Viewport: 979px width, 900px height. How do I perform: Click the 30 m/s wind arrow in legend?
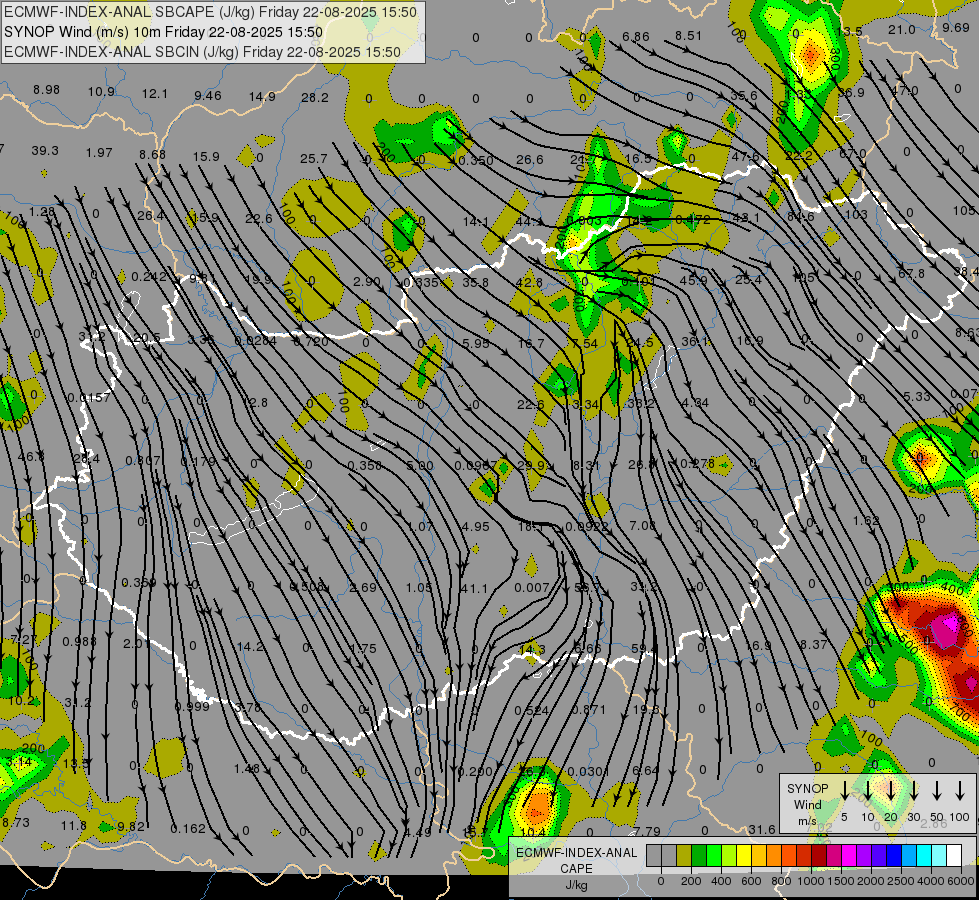(x=913, y=791)
